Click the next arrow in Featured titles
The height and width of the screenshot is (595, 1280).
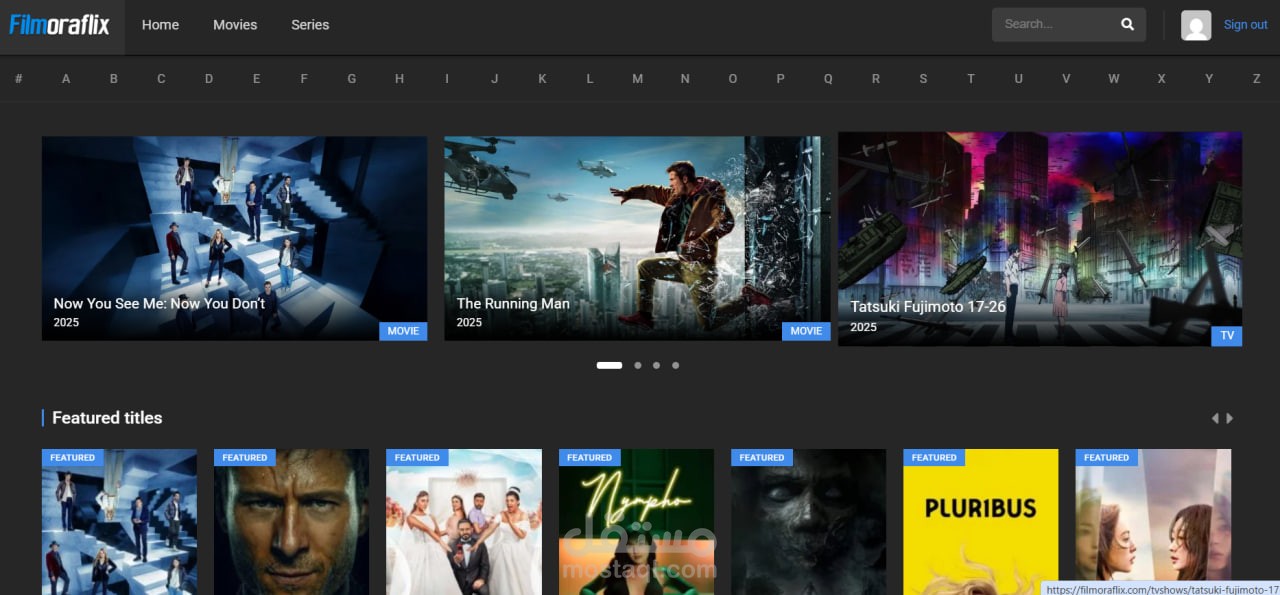pyautogui.click(x=1230, y=418)
